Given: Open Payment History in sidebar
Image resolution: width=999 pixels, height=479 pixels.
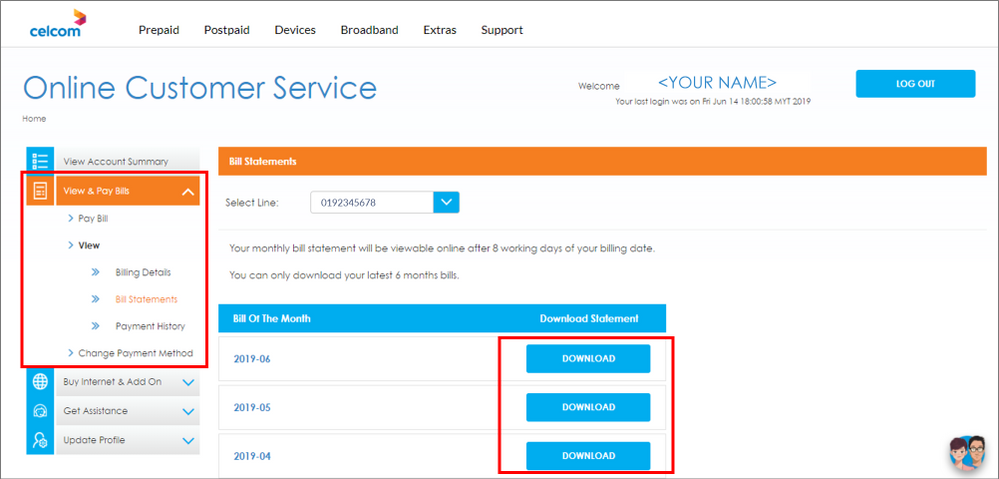Looking at the screenshot, I should tap(150, 326).
